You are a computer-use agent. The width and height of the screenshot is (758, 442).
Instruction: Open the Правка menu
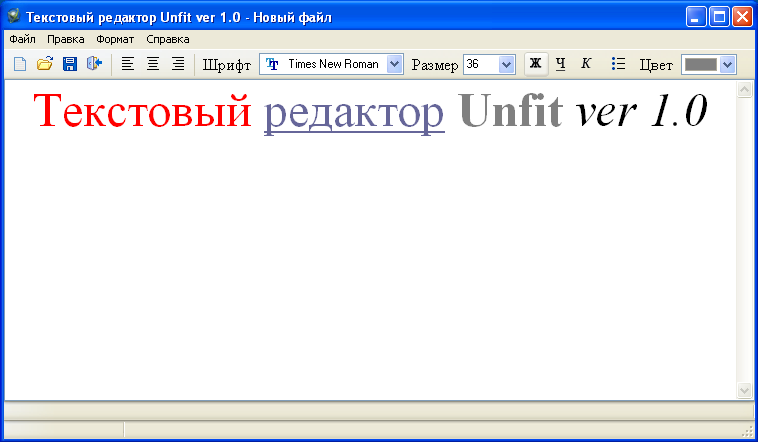pos(66,39)
